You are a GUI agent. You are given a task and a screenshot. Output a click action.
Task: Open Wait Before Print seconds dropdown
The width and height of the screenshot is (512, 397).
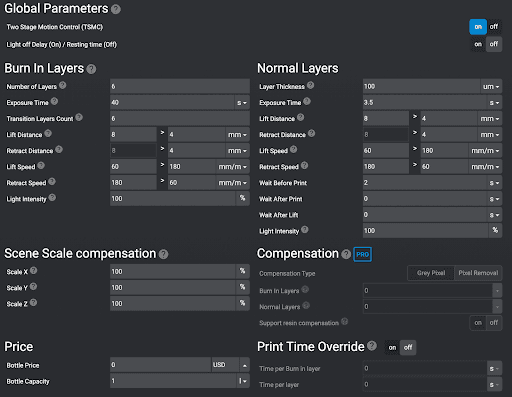pyautogui.click(x=494, y=183)
